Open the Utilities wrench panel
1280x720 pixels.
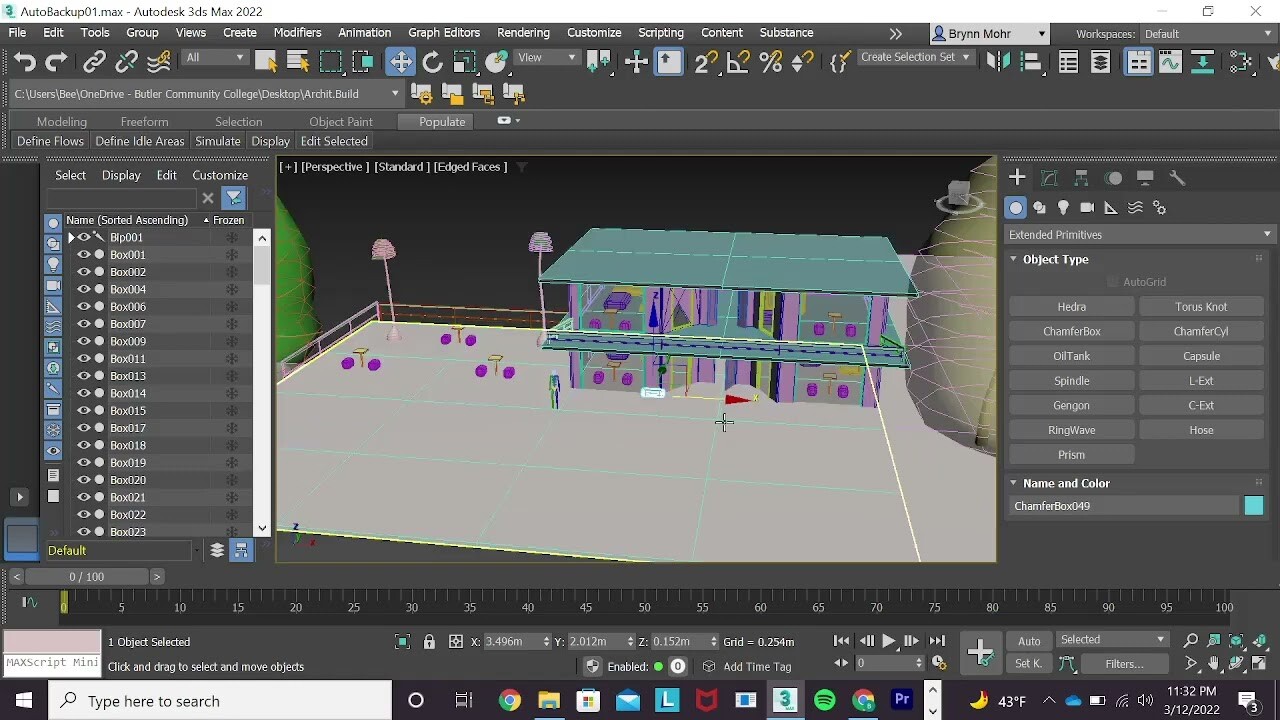(x=1177, y=178)
